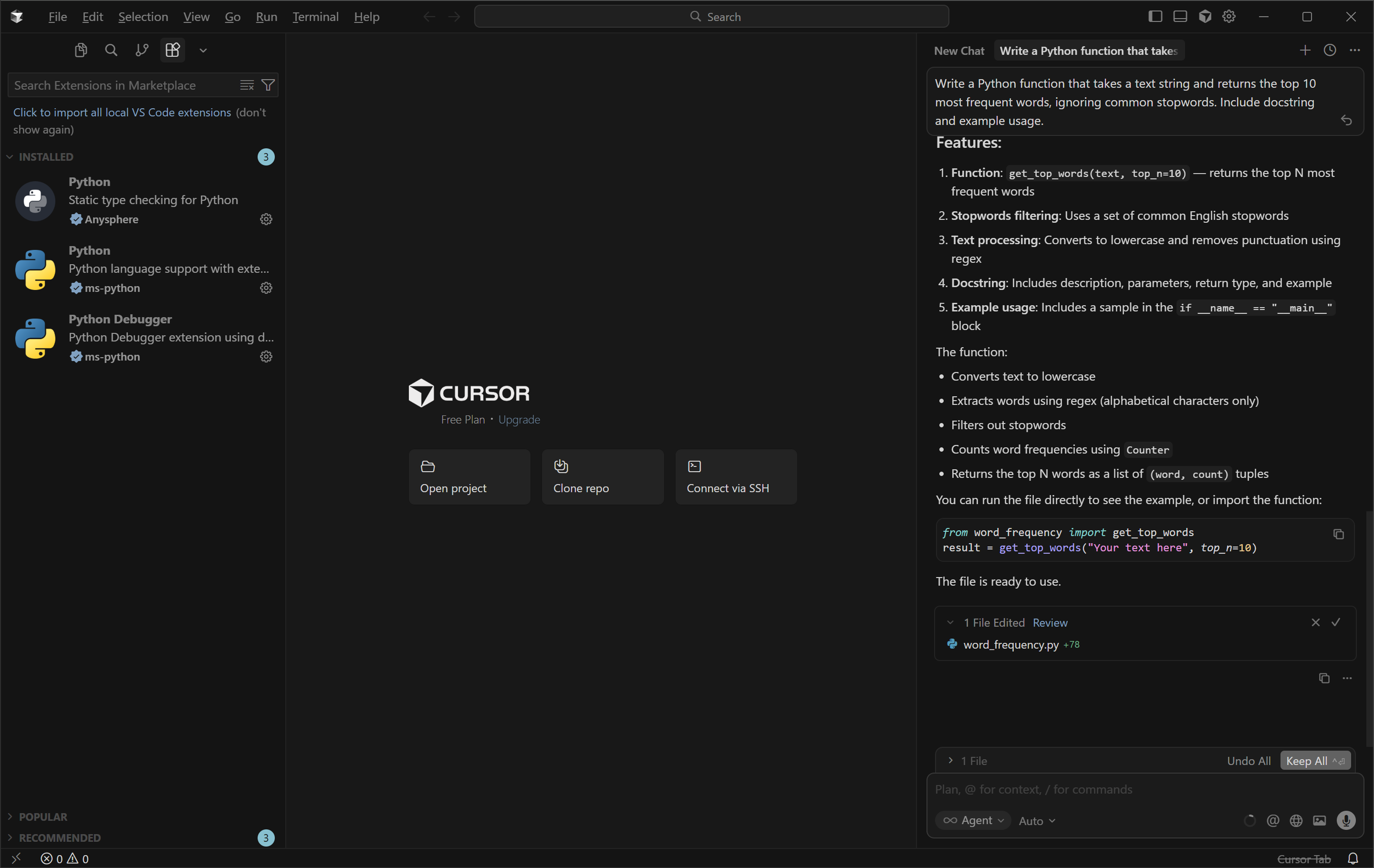
Task: Start a new chat with plus icon
Action: 1305,50
